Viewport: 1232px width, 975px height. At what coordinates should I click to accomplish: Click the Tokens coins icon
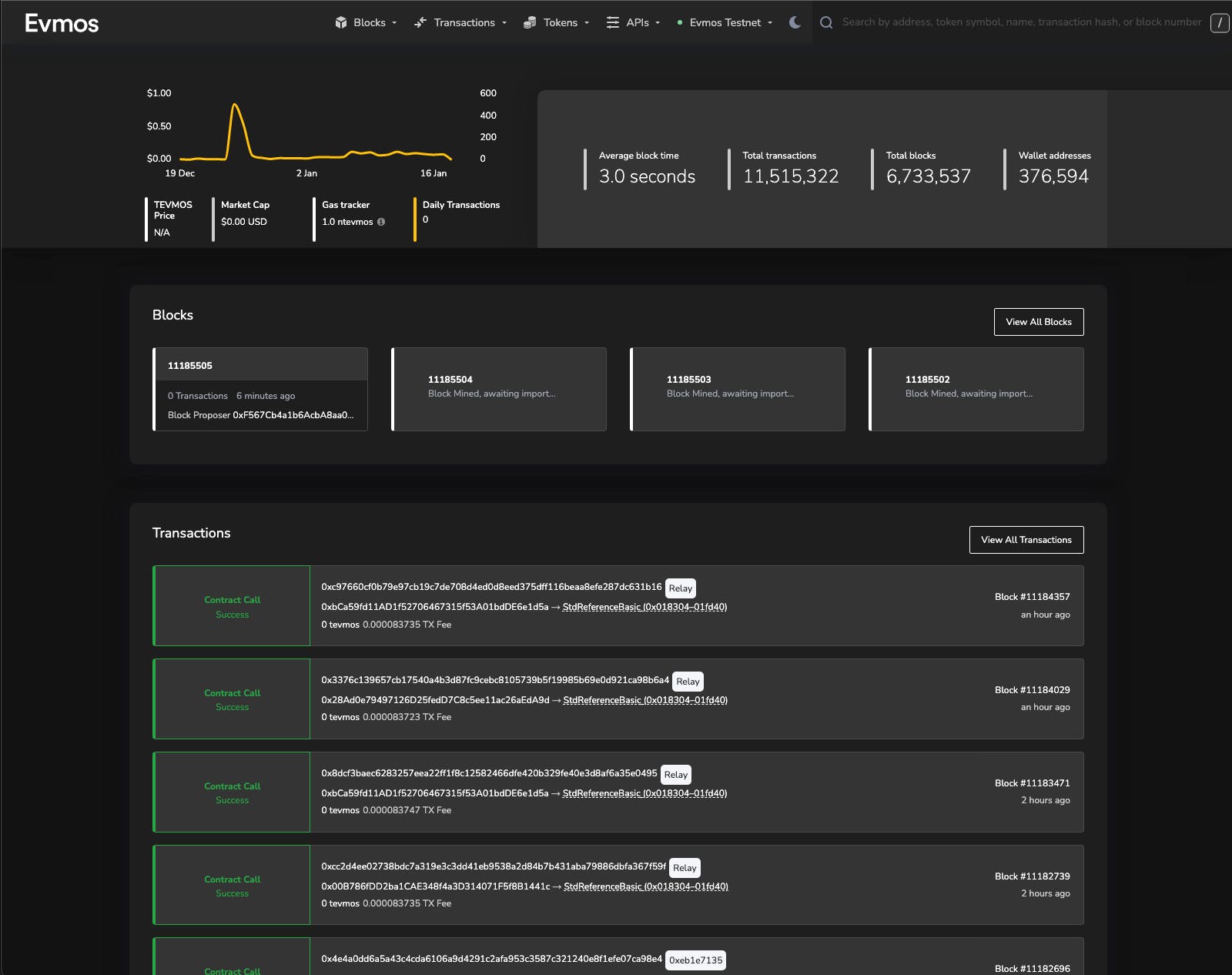530,22
